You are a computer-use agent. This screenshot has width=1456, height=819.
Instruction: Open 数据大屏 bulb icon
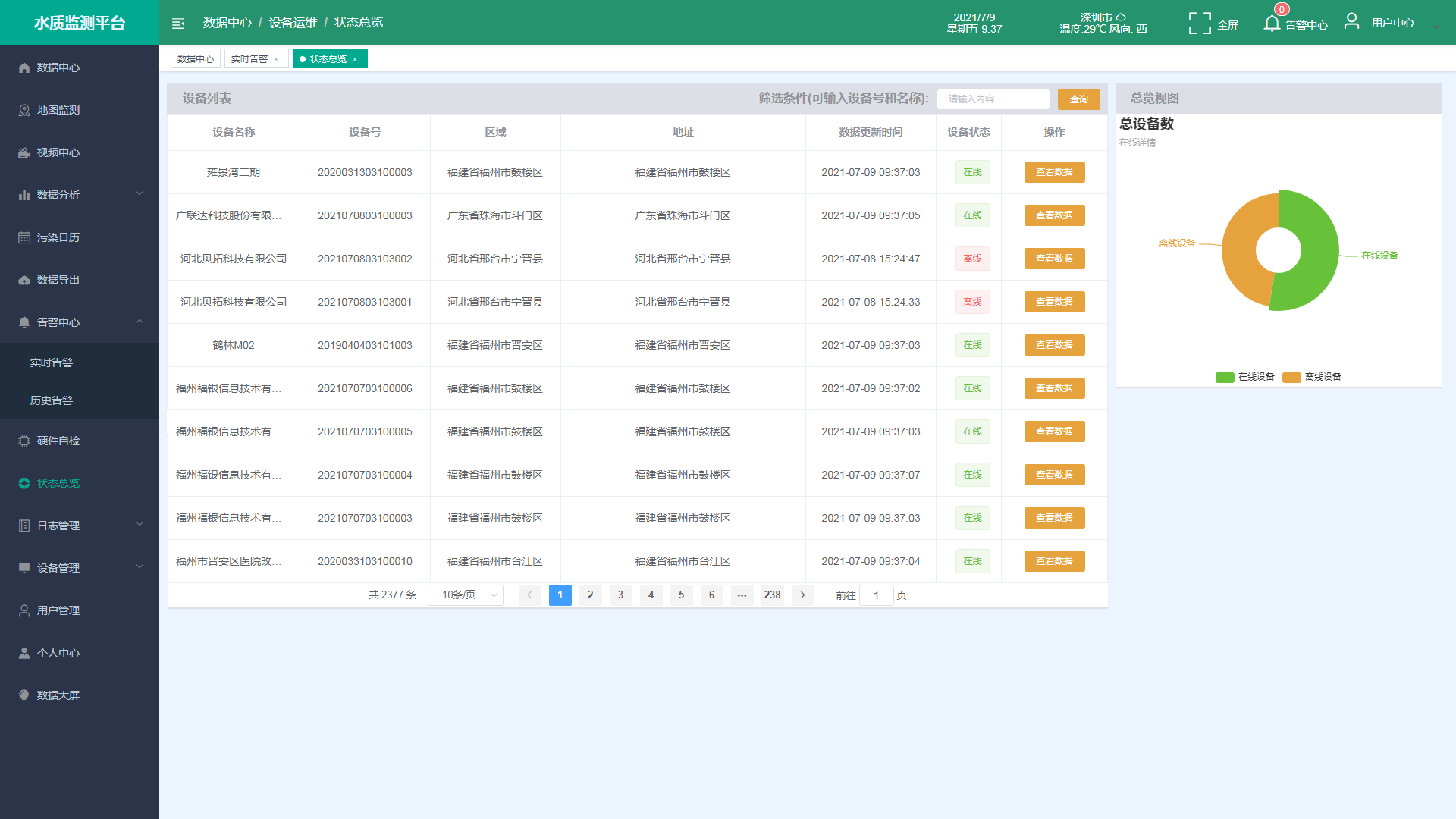[24, 695]
